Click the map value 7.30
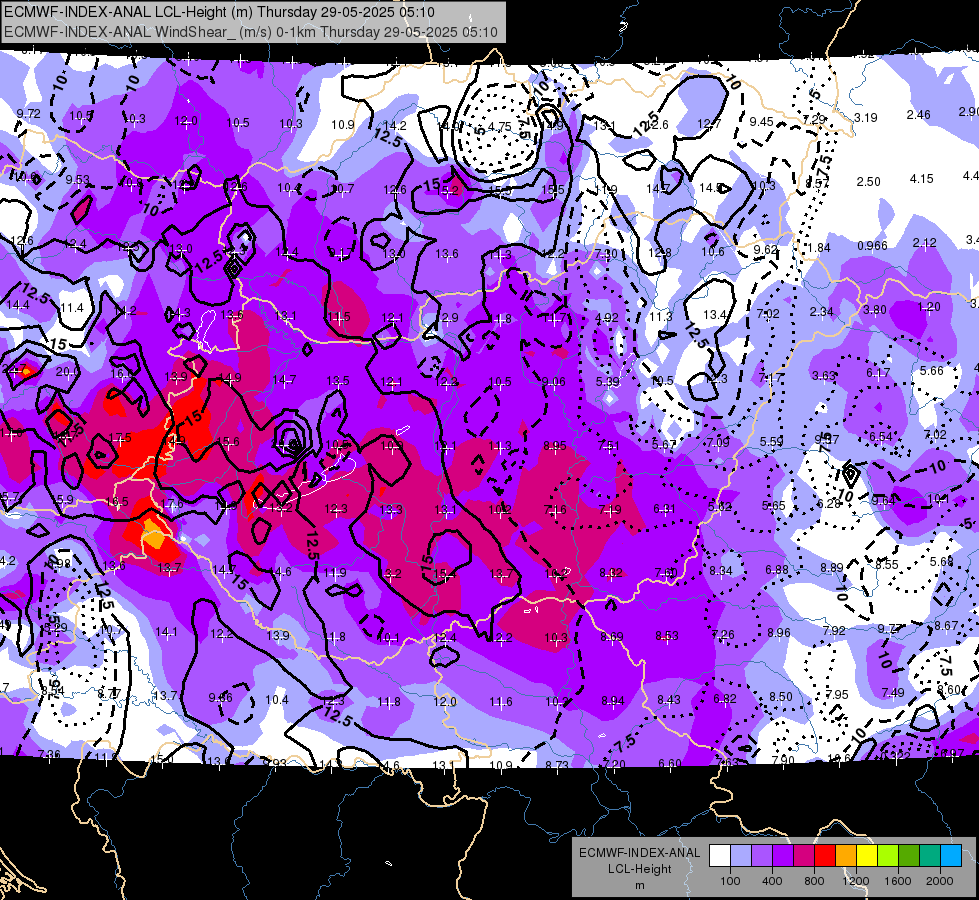Screen dimensions: 979x900 [x=606, y=254]
